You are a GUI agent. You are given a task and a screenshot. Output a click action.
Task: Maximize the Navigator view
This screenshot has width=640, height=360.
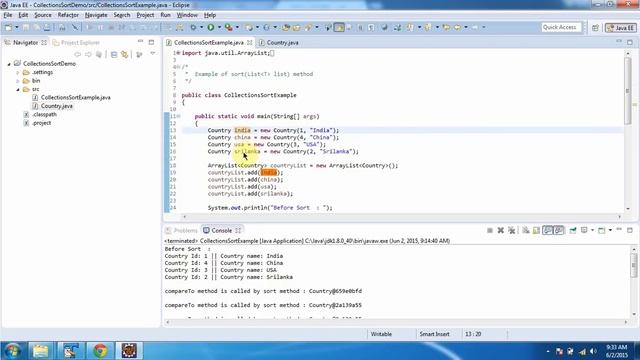[x=151, y=42]
